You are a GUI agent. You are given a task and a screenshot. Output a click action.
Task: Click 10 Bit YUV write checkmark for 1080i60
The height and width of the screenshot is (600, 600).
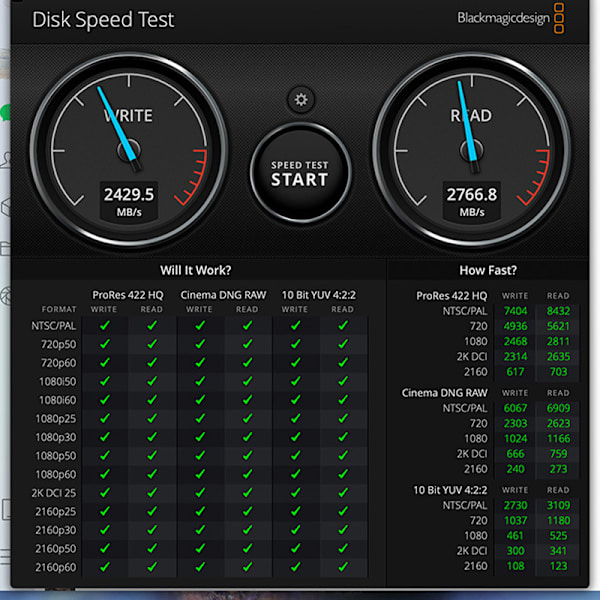[x=295, y=399]
